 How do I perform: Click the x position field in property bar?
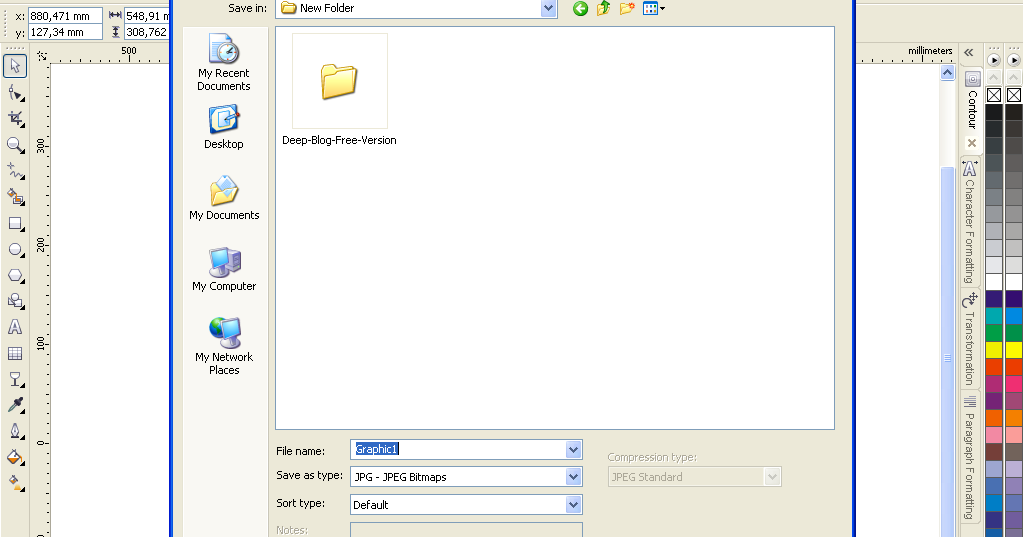tap(65, 16)
